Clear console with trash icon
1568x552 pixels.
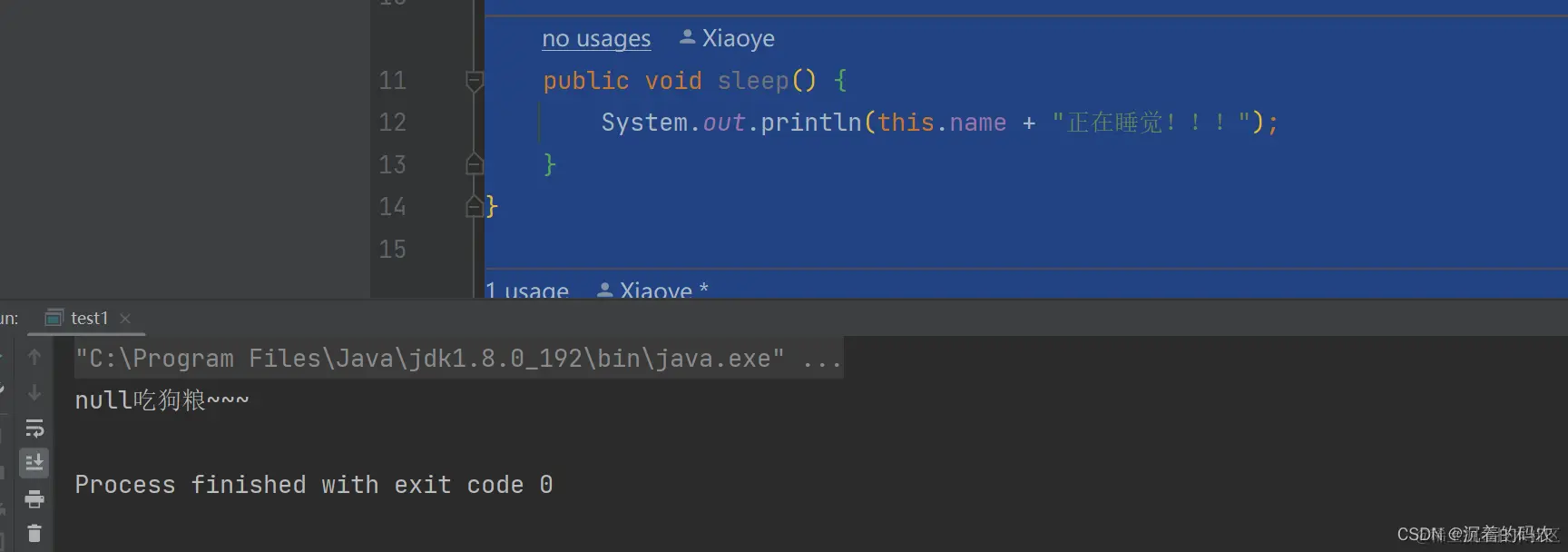[34, 534]
